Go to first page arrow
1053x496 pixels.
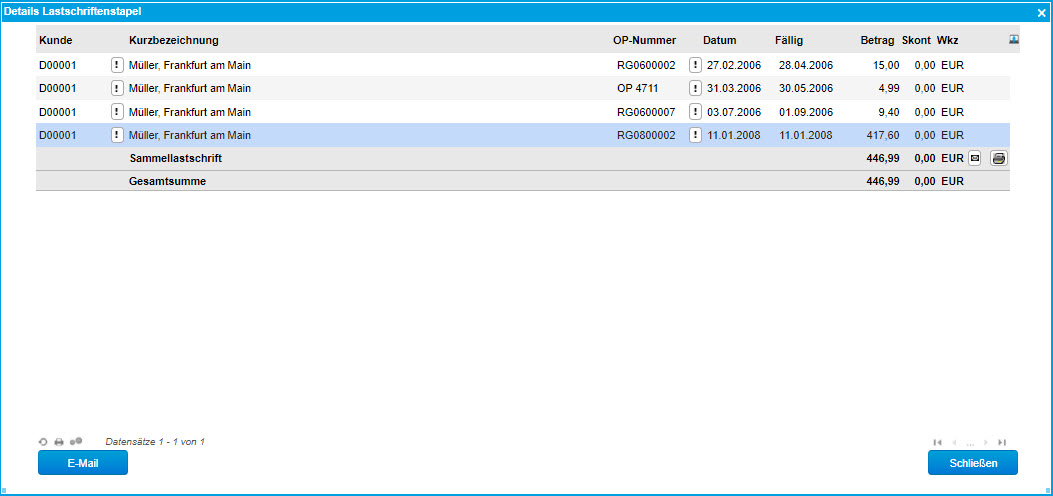tap(938, 442)
